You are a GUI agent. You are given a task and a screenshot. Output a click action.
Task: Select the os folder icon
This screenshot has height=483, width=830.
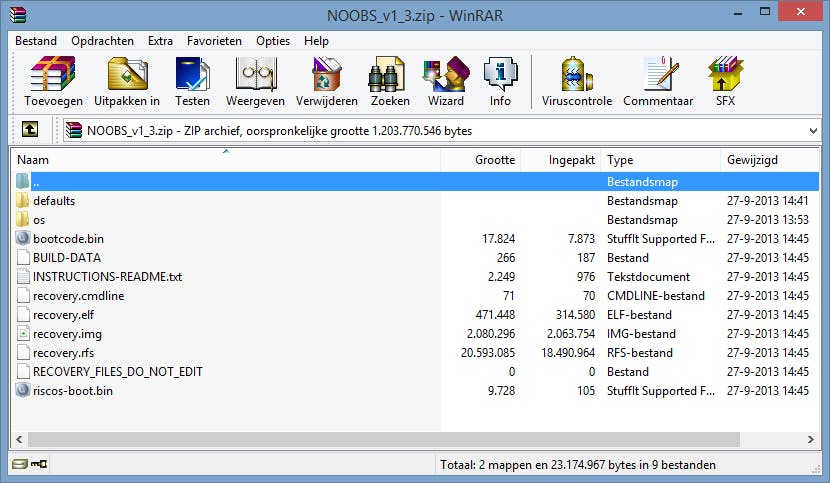point(22,220)
